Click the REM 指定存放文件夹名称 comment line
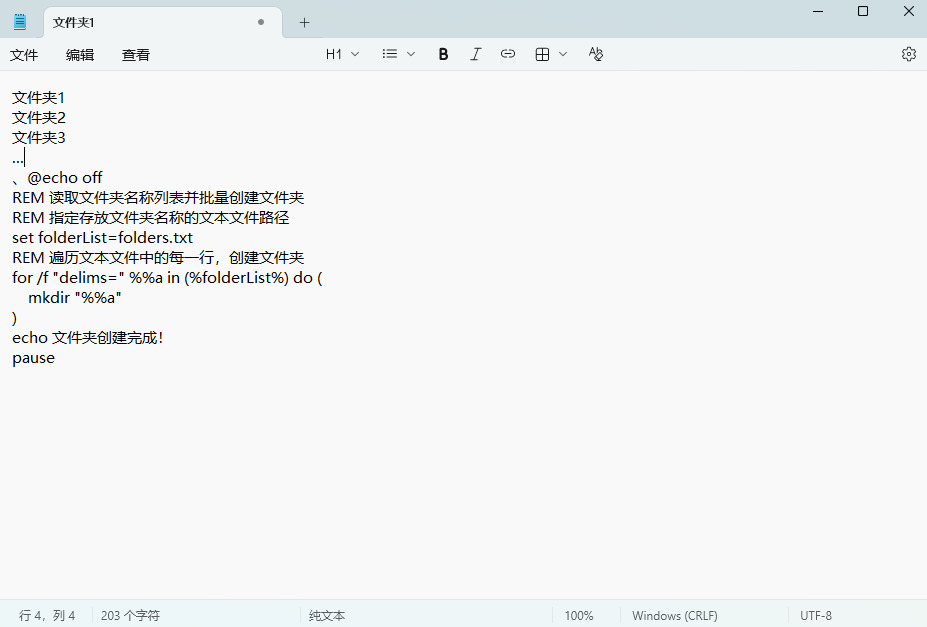The image size is (927, 627). [151, 218]
